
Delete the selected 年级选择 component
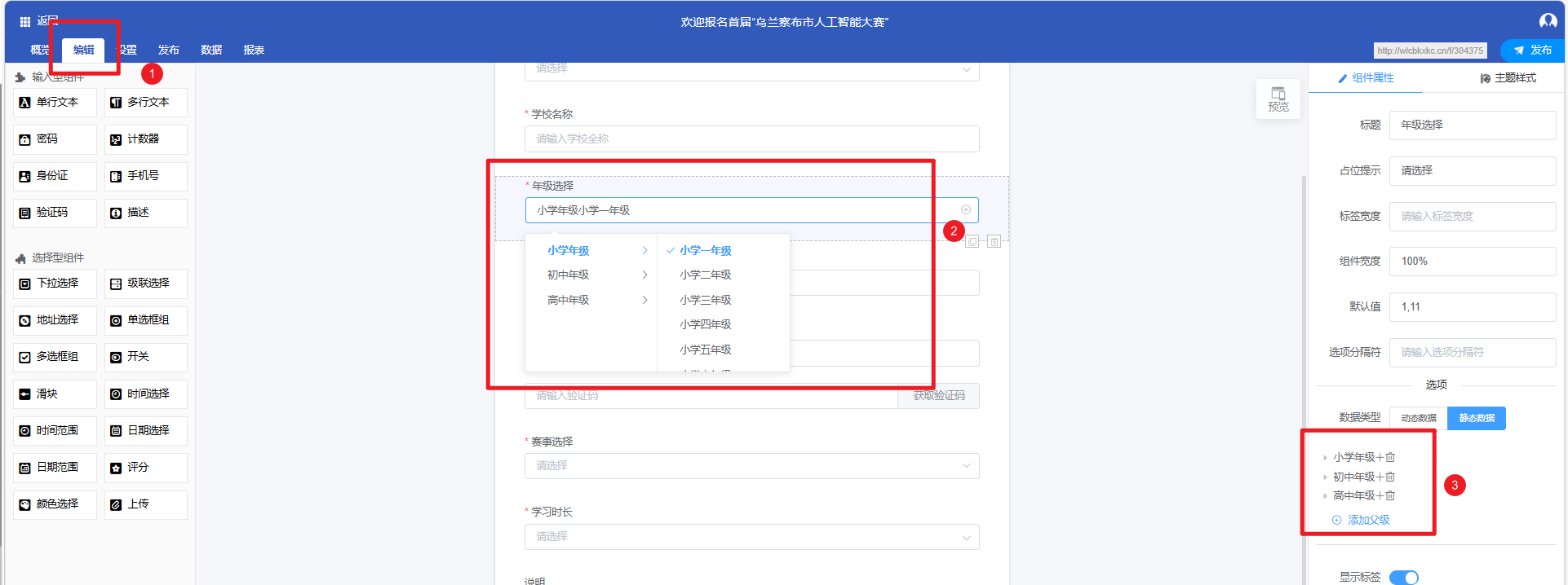[994, 242]
